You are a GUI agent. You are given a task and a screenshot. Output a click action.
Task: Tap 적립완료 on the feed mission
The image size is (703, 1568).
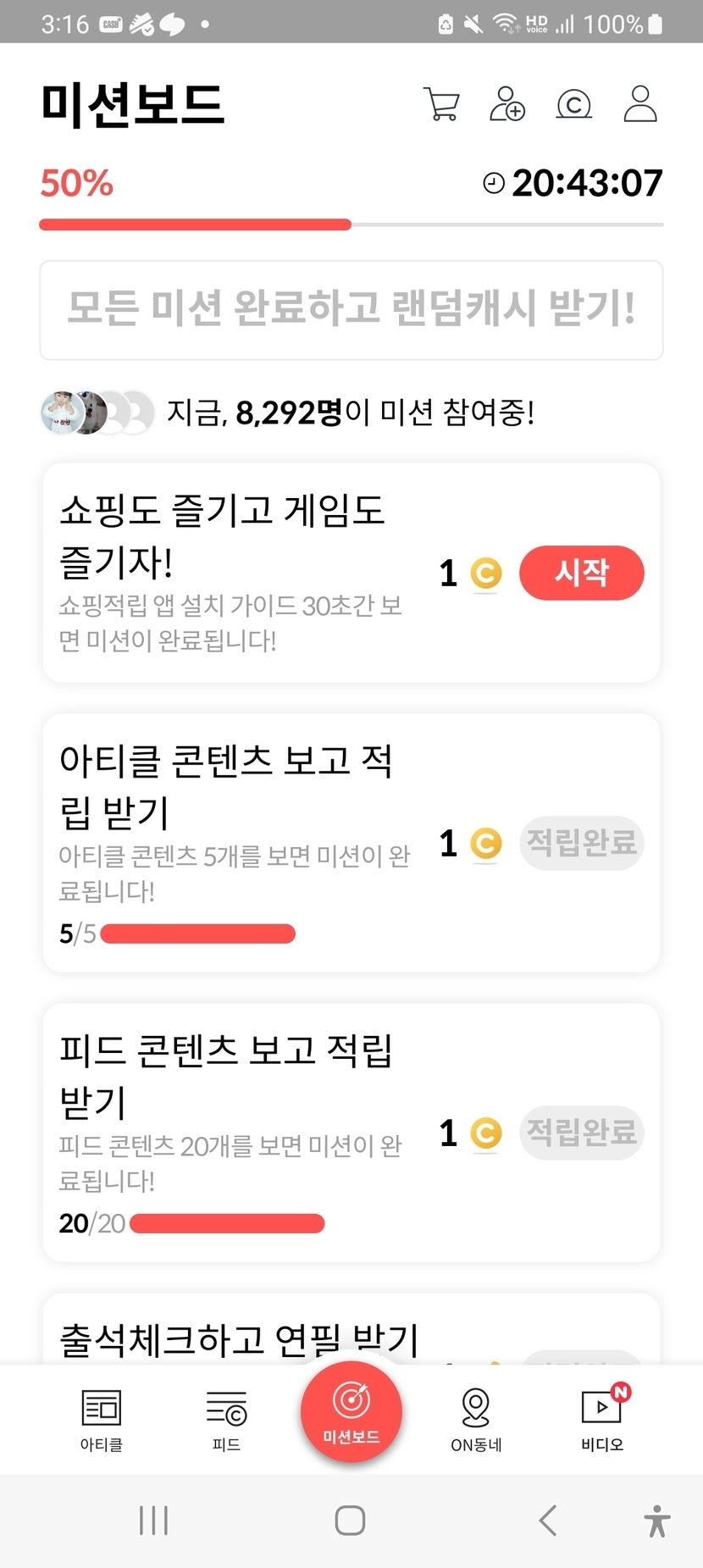click(581, 1133)
